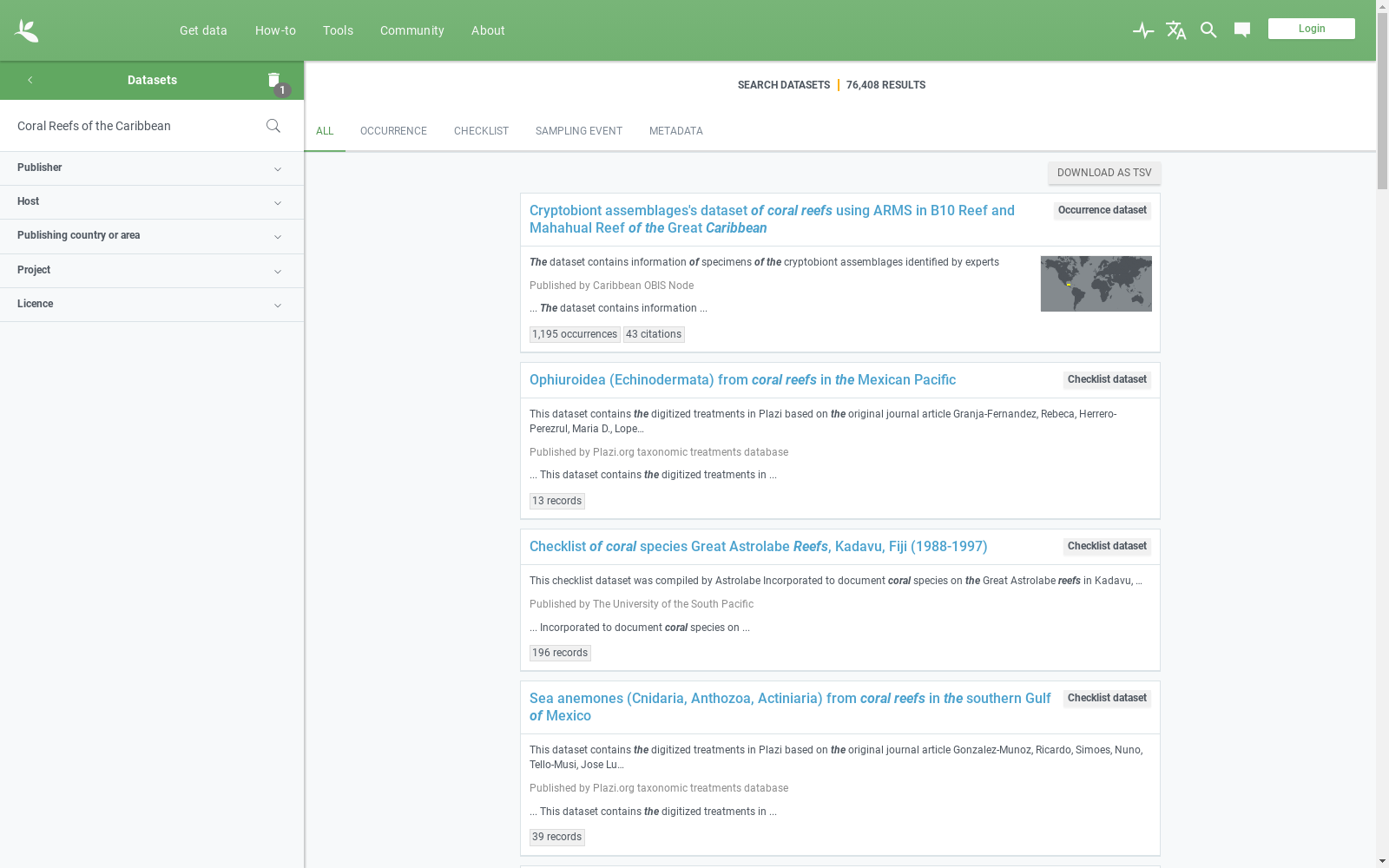Click Published by Caribbean OBIS Node
Image resolution: width=1389 pixels, height=868 pixels.
pyautogui.click(x=611, y=286)
